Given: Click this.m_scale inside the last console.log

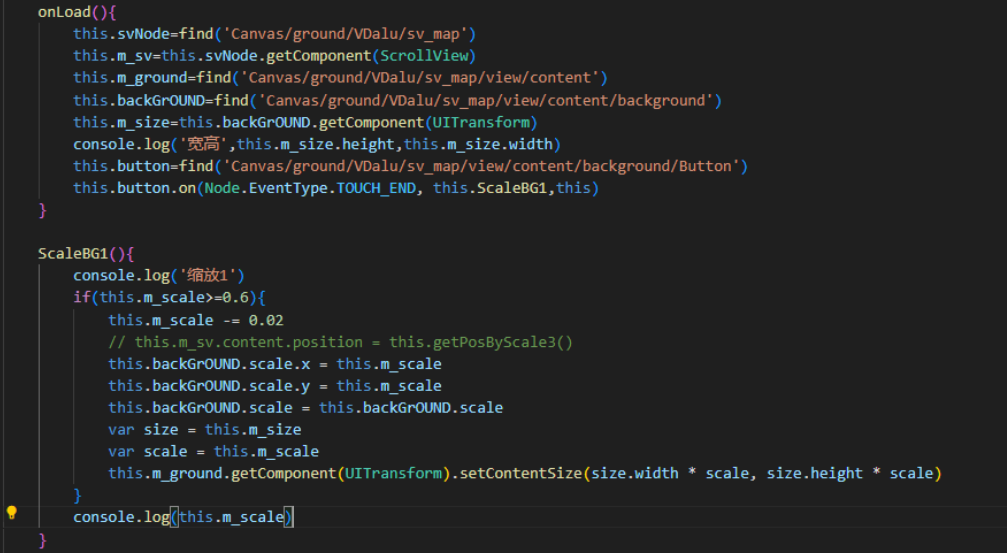Looking at the screenshot, I should tap(231, 516).
